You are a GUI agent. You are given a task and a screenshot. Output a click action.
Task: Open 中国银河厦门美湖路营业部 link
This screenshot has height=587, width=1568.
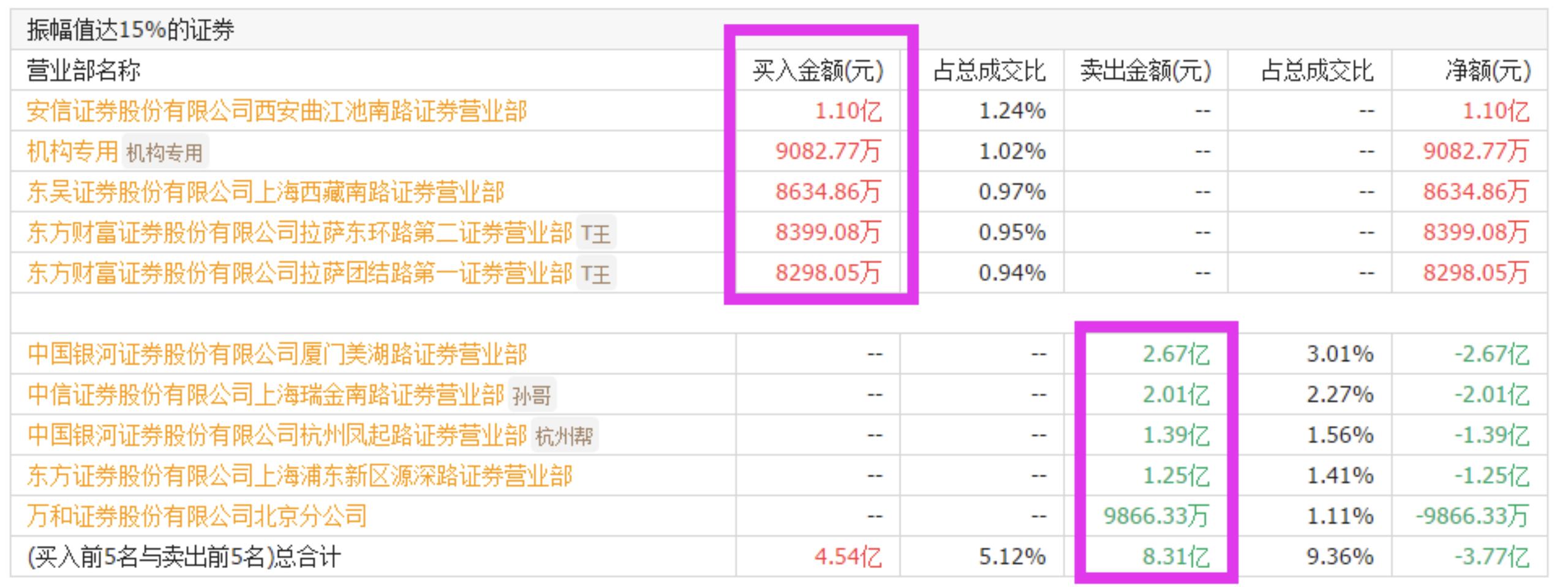[x=277, y=354]
